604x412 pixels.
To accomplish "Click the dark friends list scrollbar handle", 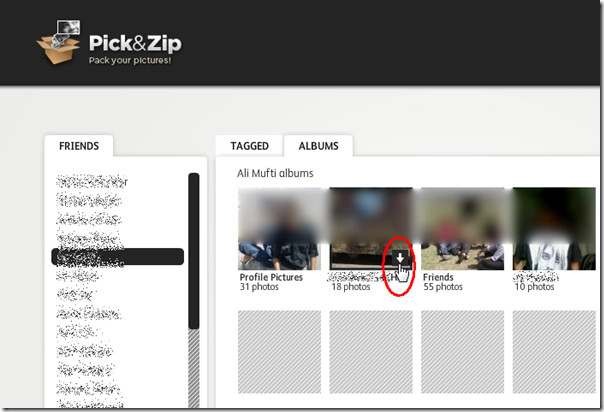I will (194, 251).
